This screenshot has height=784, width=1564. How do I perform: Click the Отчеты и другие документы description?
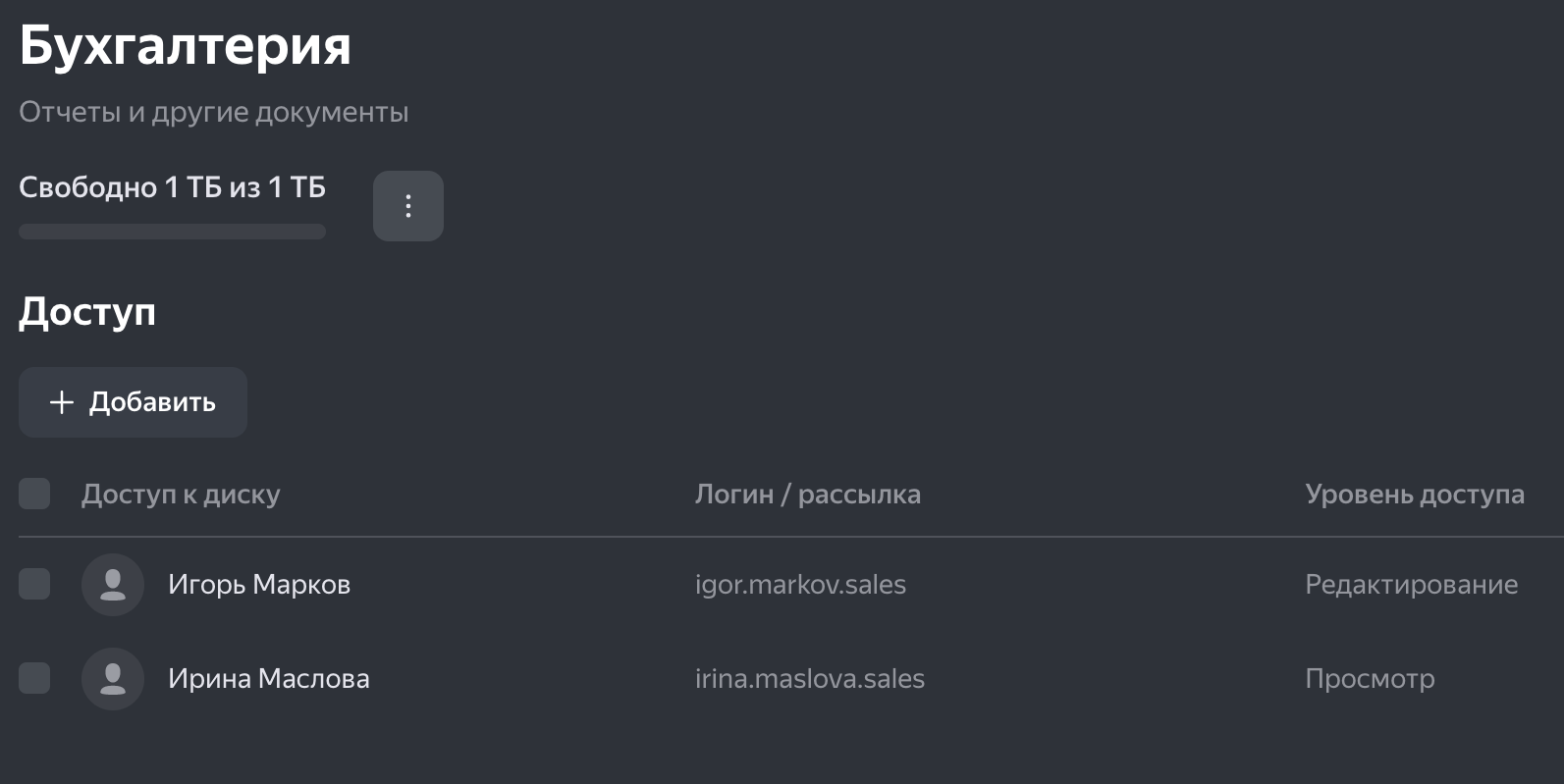[214, 112]
